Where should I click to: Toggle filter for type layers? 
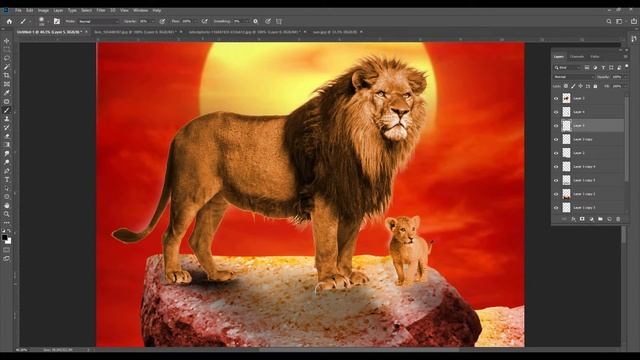coord(603,67)
